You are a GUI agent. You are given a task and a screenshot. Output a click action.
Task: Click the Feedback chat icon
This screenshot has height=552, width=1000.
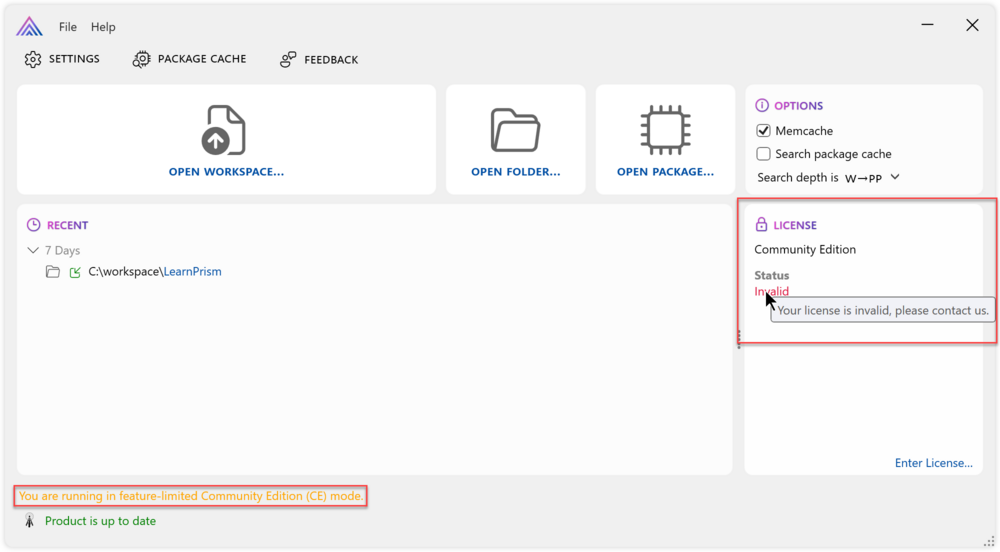click(288, 59)
